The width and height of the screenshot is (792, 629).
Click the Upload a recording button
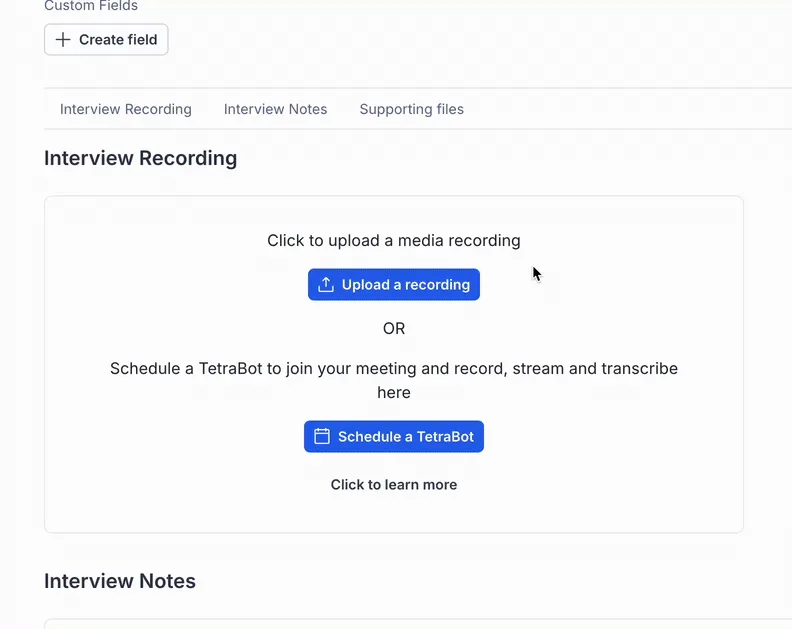(394, 284)
